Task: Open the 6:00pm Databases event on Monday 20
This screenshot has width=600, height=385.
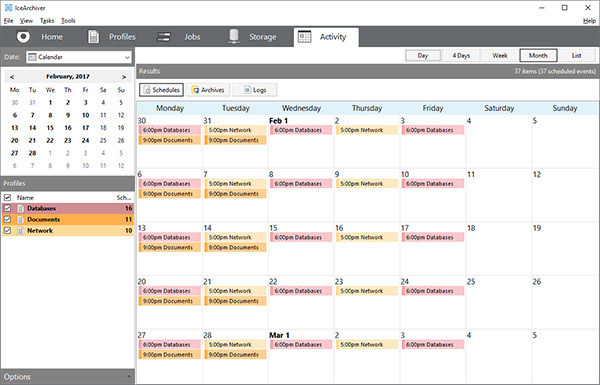Action: (x=170, y=291)
